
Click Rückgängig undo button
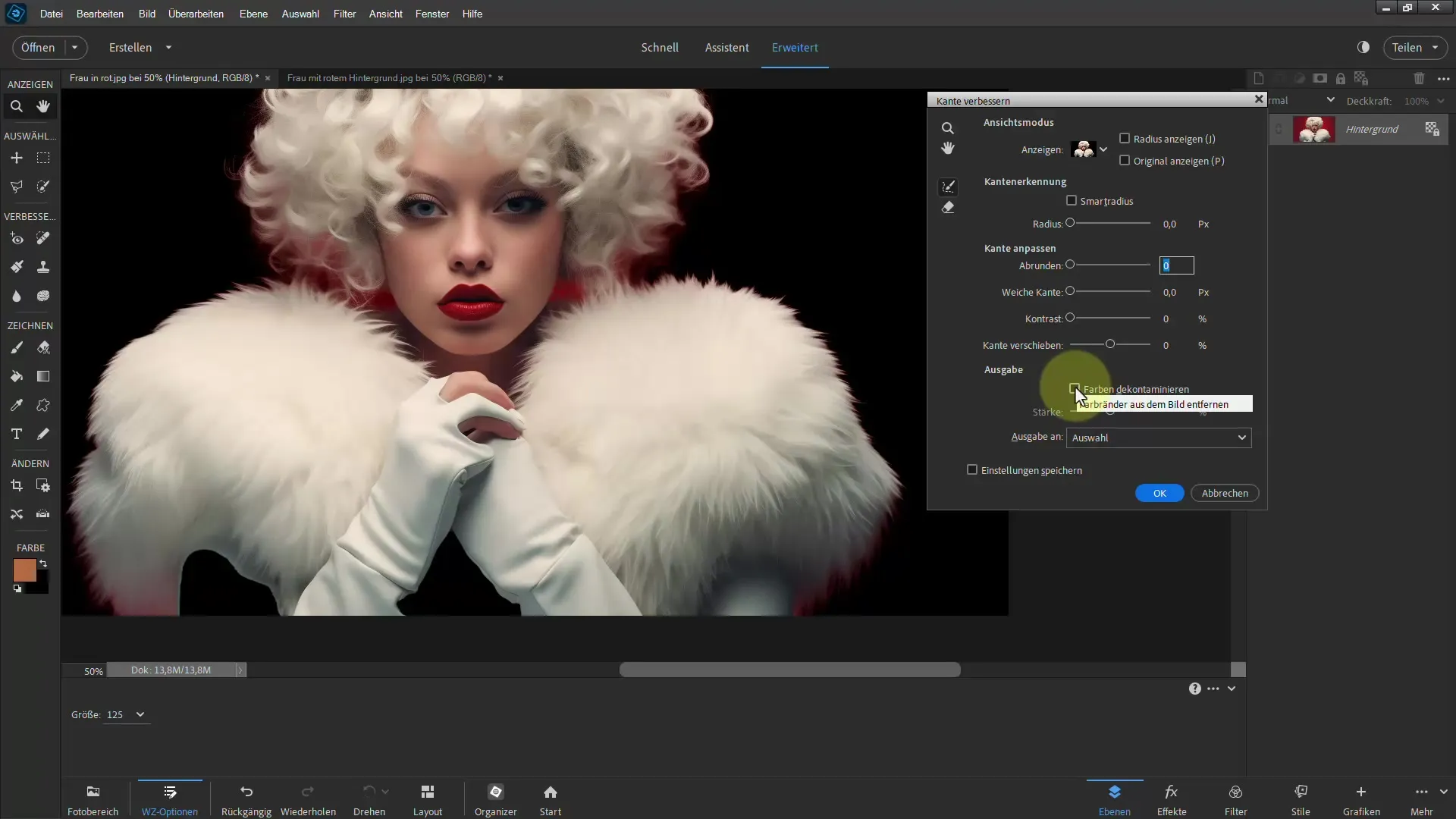coord(246,800)
